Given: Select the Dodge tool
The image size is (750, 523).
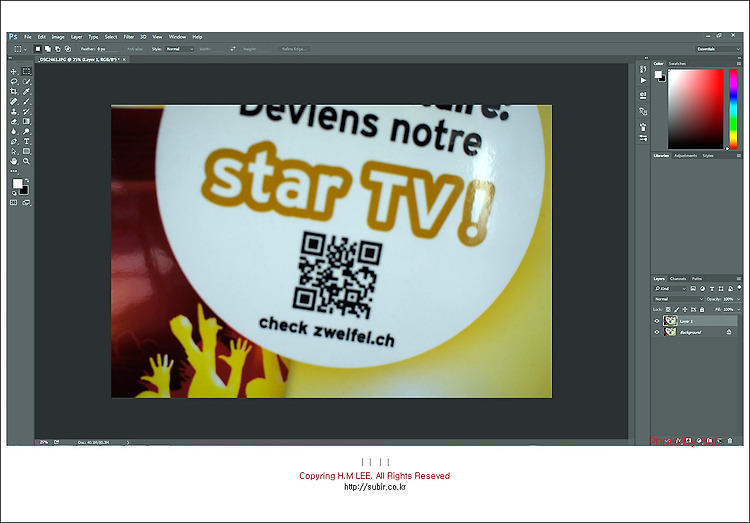Looking at the screenshot, I should point(26,132).
